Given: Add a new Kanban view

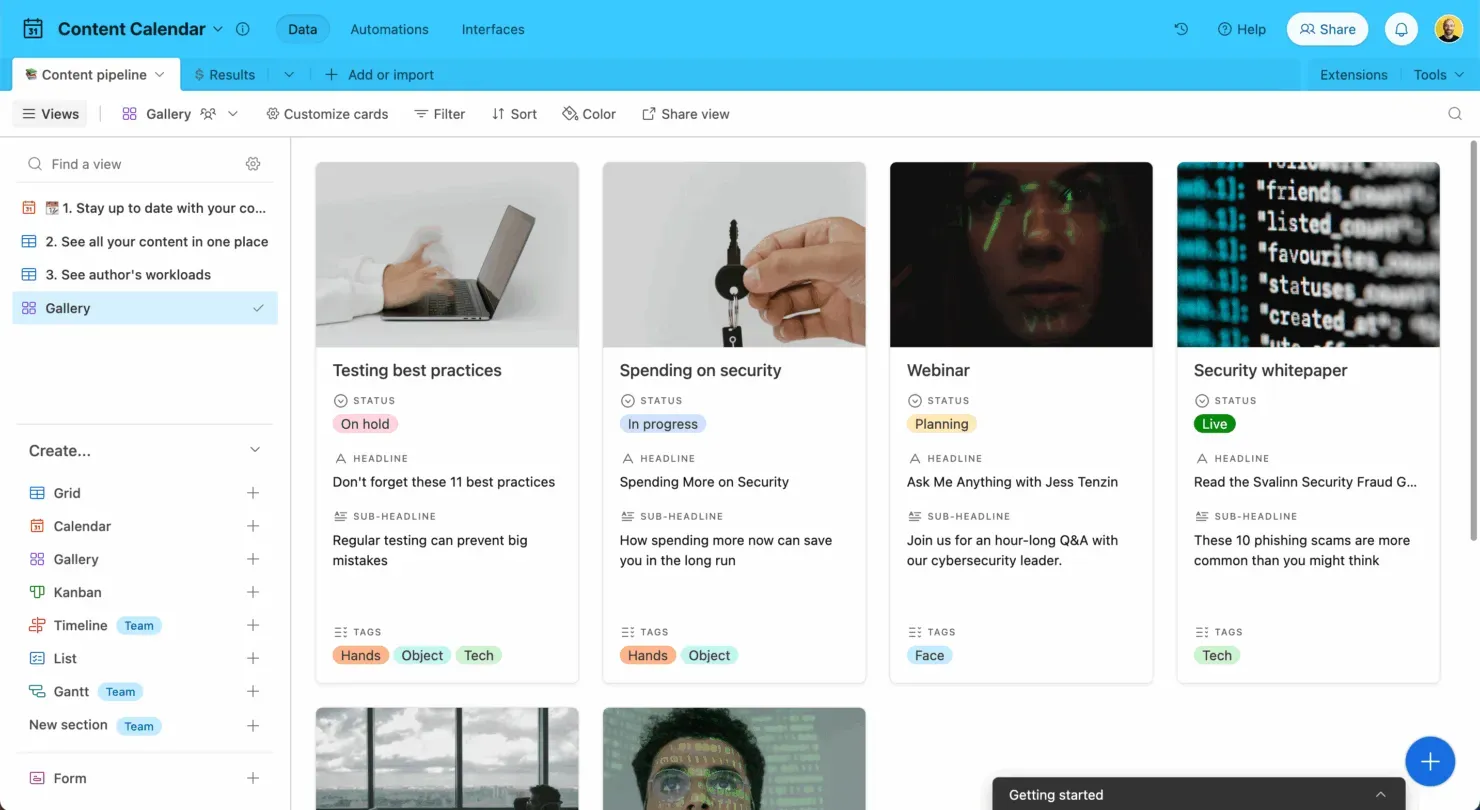Looking at the screenshot, I should pyautogui.click(x=253, y=592).
